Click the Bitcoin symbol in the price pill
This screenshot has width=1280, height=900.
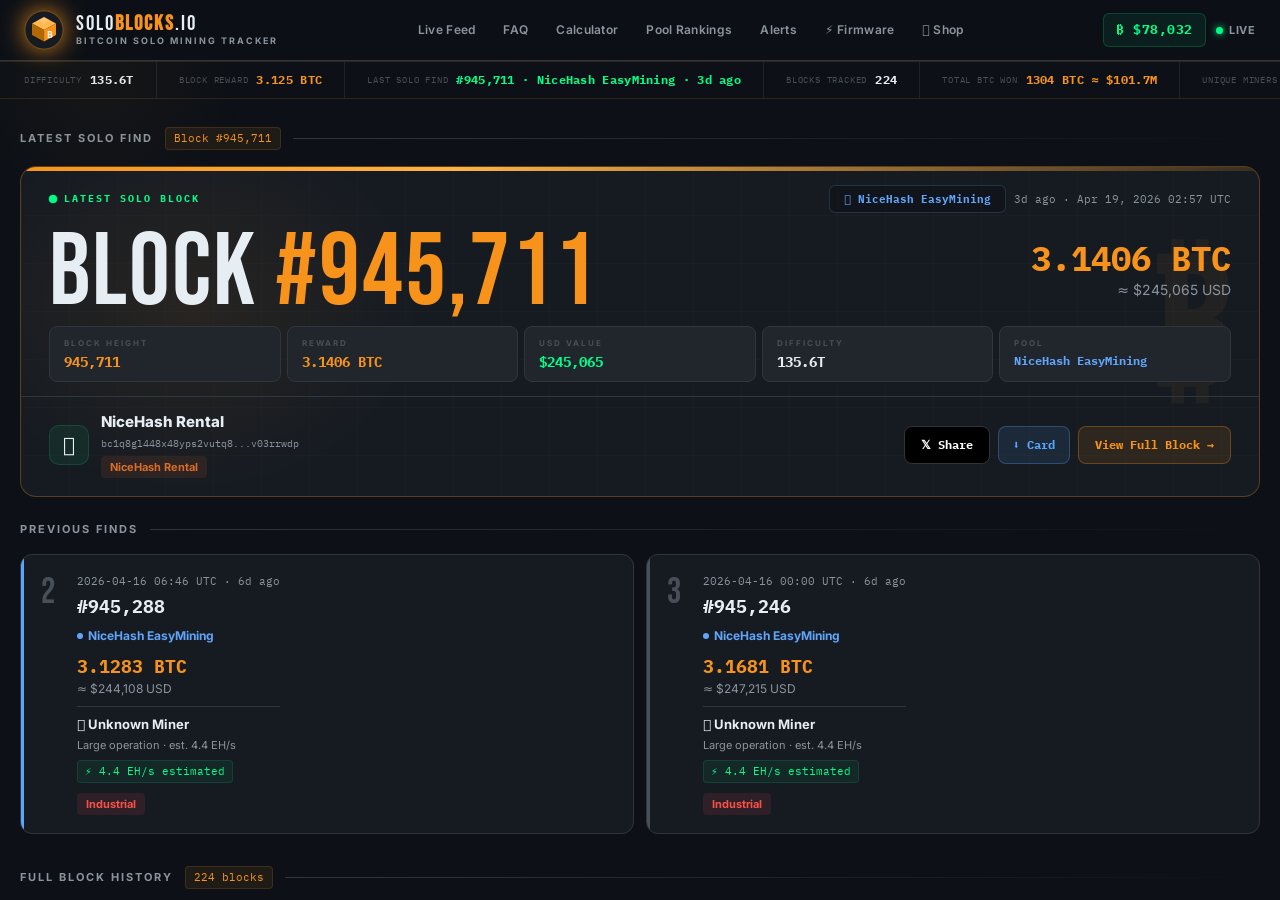[x=1118, y=30]
